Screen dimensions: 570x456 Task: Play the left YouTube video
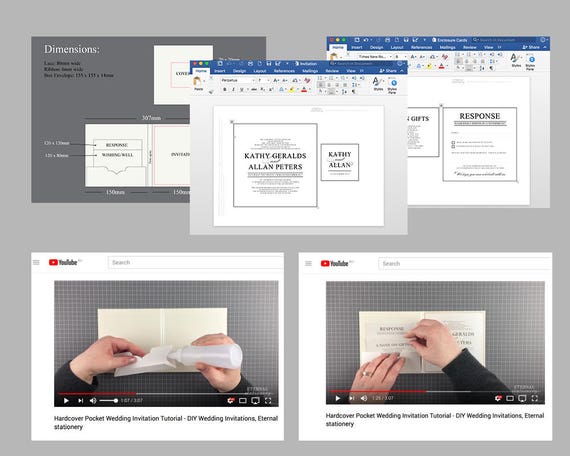[66, 400]
